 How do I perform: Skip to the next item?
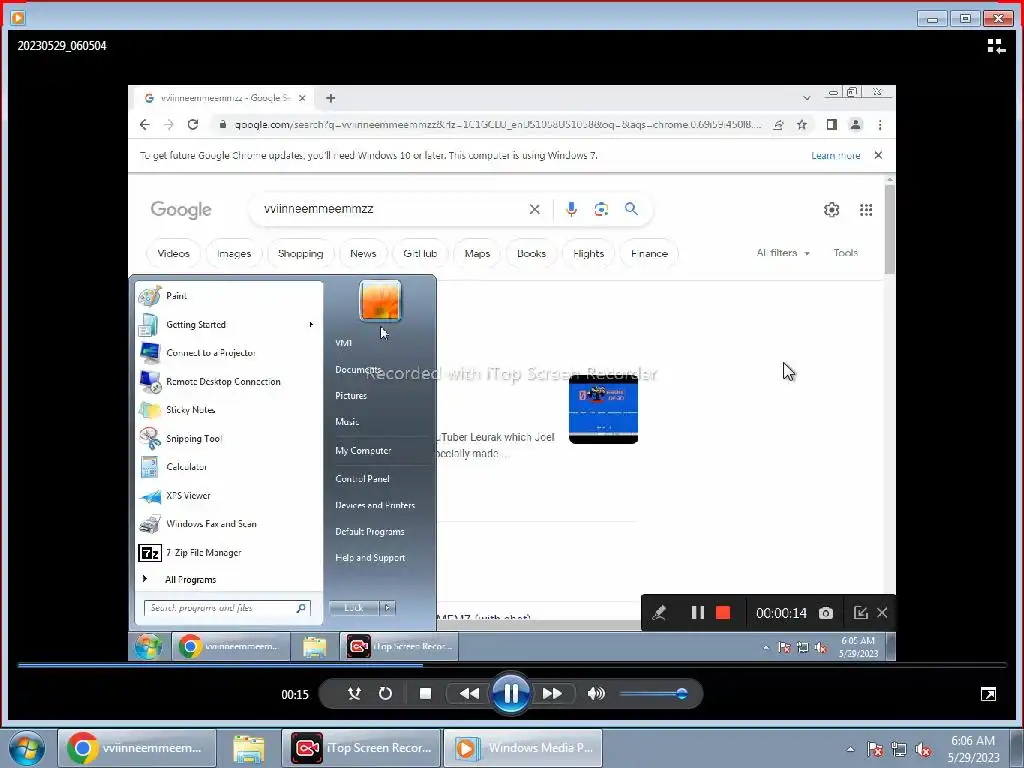(552, 694)
